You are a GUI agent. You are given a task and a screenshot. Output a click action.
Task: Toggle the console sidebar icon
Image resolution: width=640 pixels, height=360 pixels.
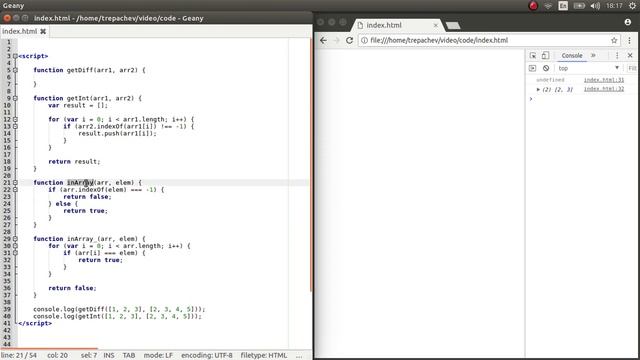point(532,68)
